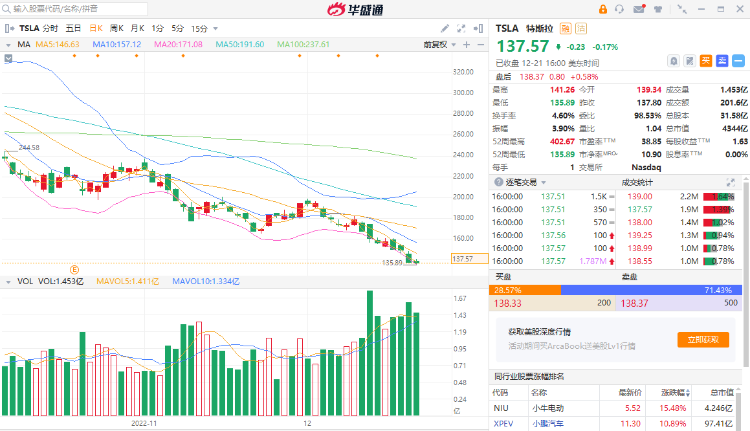Image resolution: width=750 pixels, height=431 pixels.
Task: Switch to 分时 intraday chart
Action: coord(50,29)
